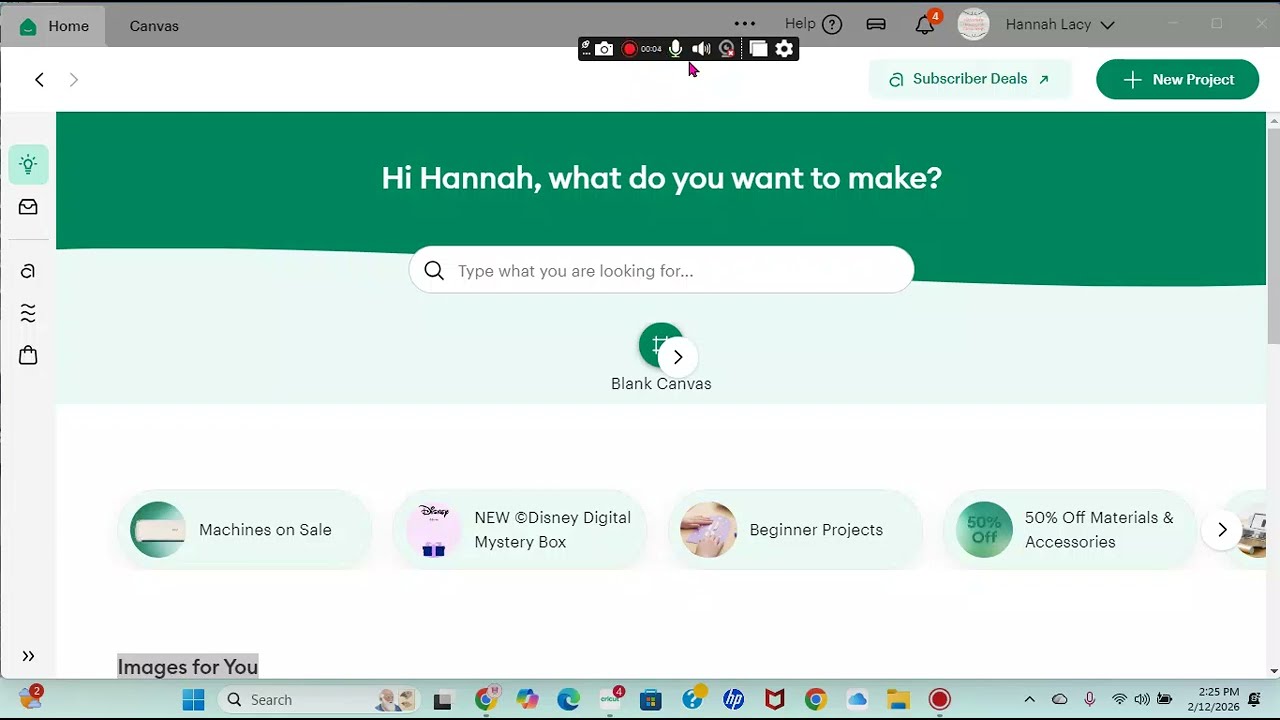This screenshot has width=1280, height=720.
Task: Open Cricut app in the taskbar
Action: coord(610,699)
